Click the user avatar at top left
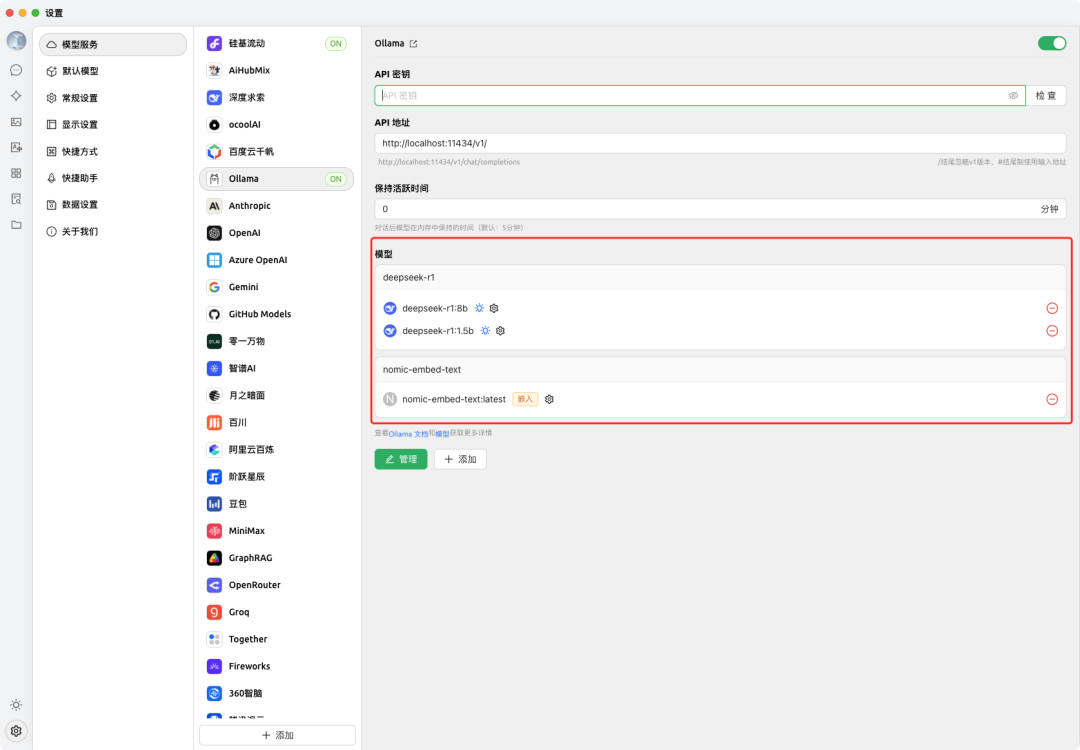 coord(17,41)
